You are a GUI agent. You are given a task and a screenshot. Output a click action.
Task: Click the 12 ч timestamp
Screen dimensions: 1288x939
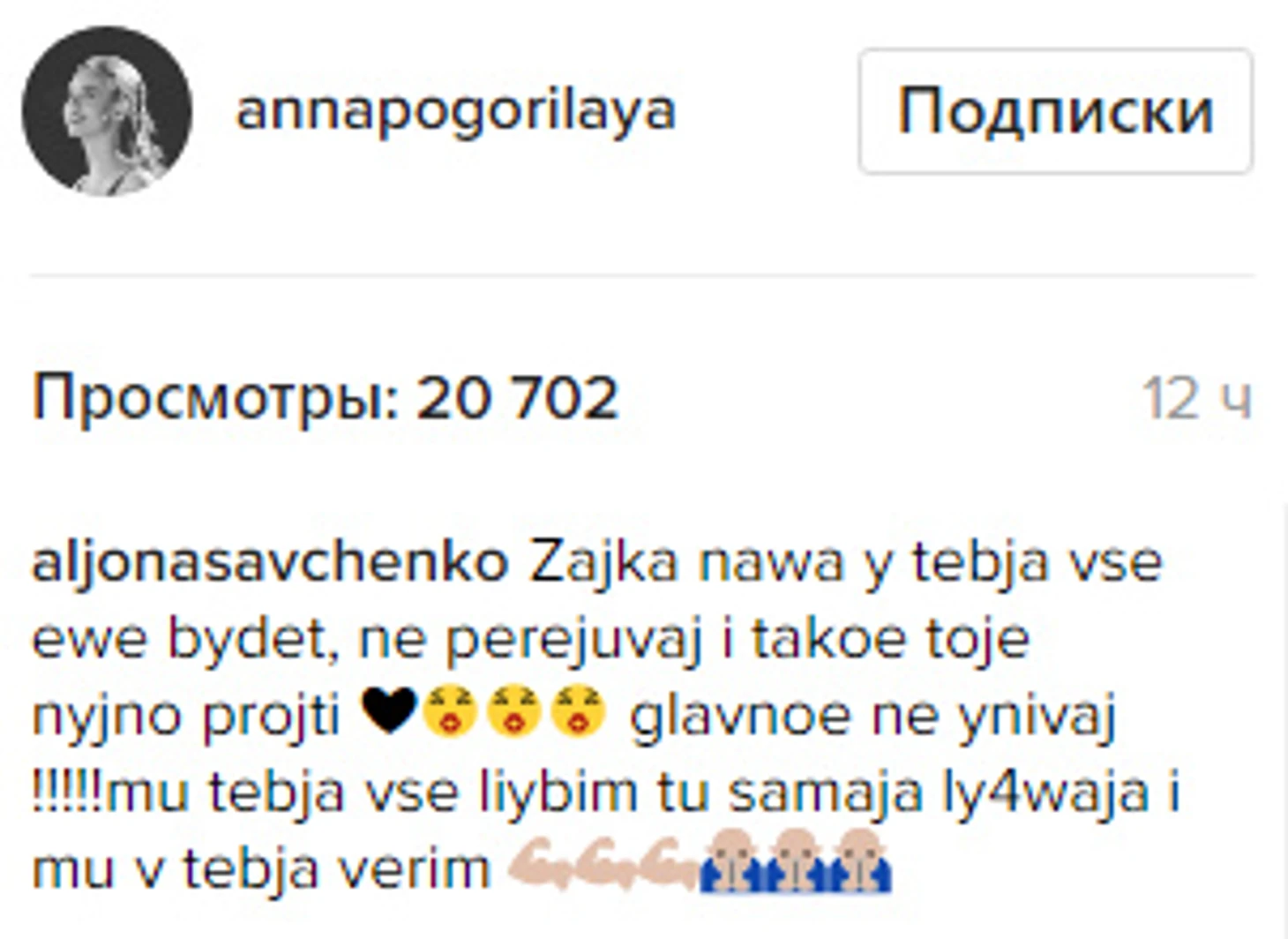pos(1197,399)
